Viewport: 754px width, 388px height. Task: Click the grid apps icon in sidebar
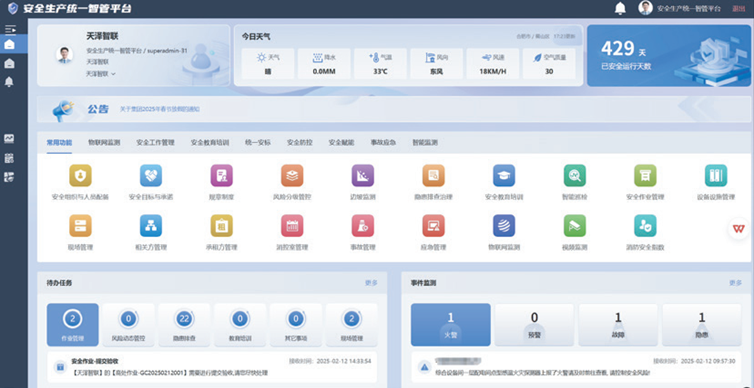click(9, 158)
